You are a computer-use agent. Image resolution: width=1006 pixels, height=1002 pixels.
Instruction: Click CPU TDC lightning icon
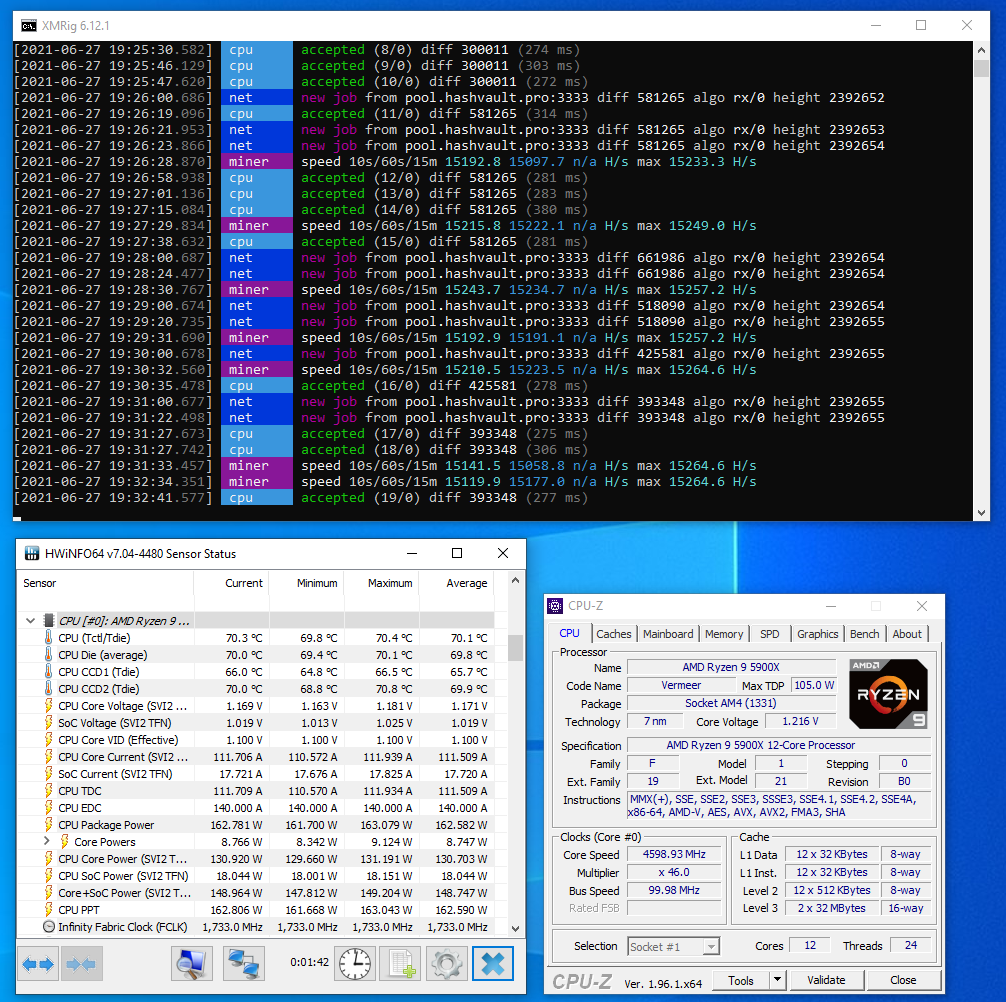pos(49,790)
